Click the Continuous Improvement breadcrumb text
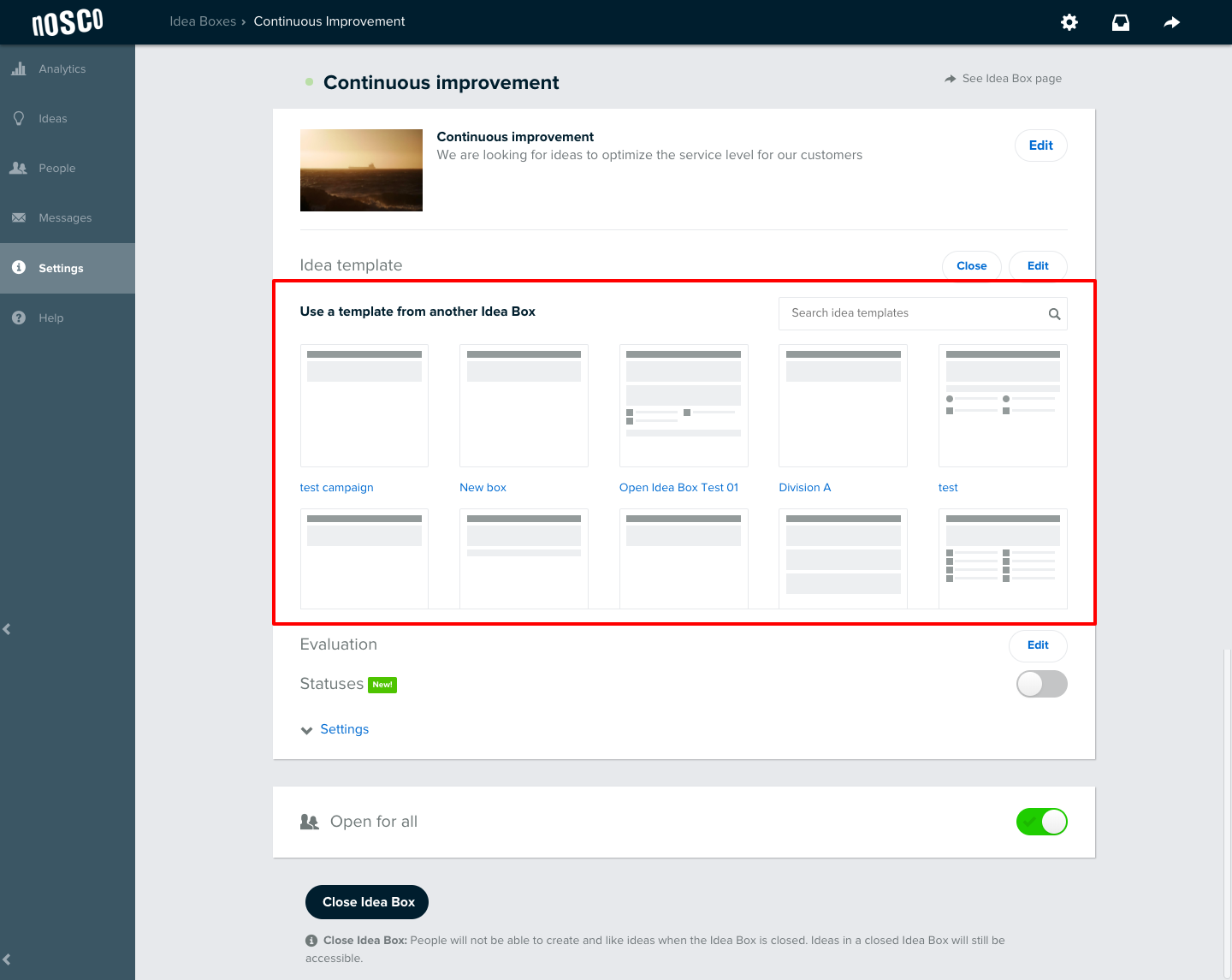Viewport: 1232px width, 980px height. point(329,21)
